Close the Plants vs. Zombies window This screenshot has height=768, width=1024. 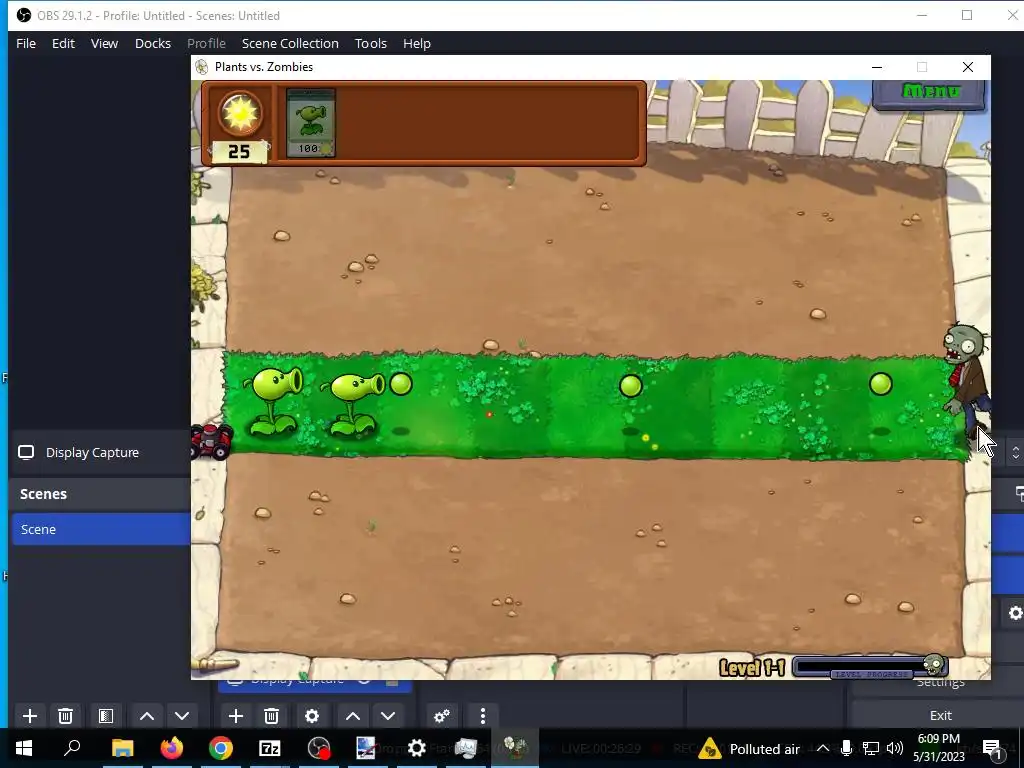(x=968, y=67)
